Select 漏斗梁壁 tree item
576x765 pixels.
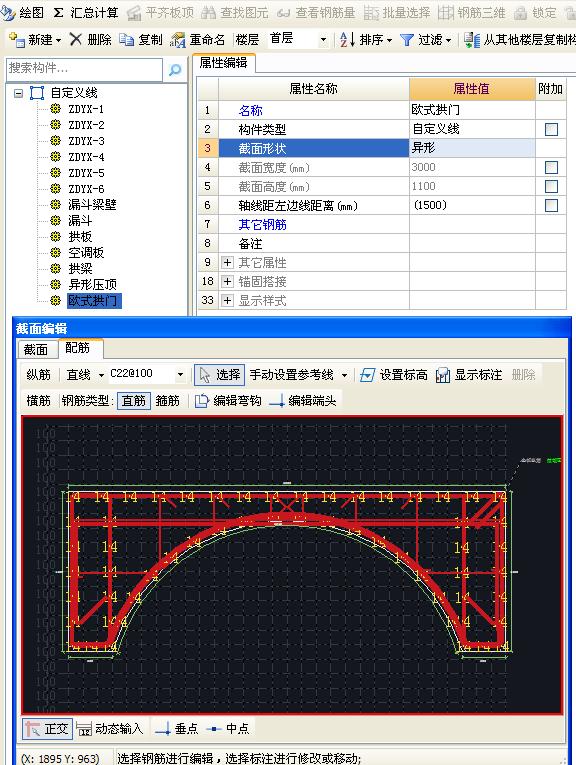pyautogui.click(x=92, y=205)
